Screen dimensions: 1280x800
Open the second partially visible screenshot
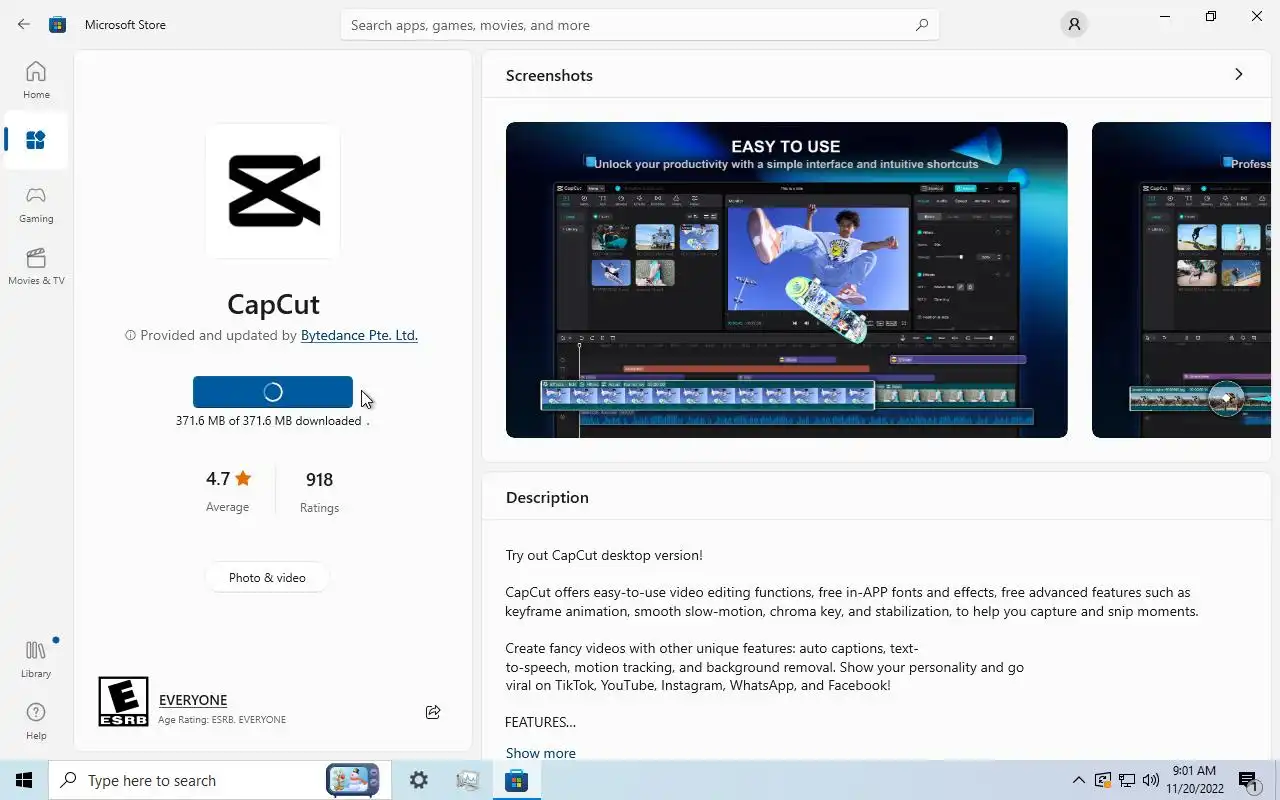1181,280
